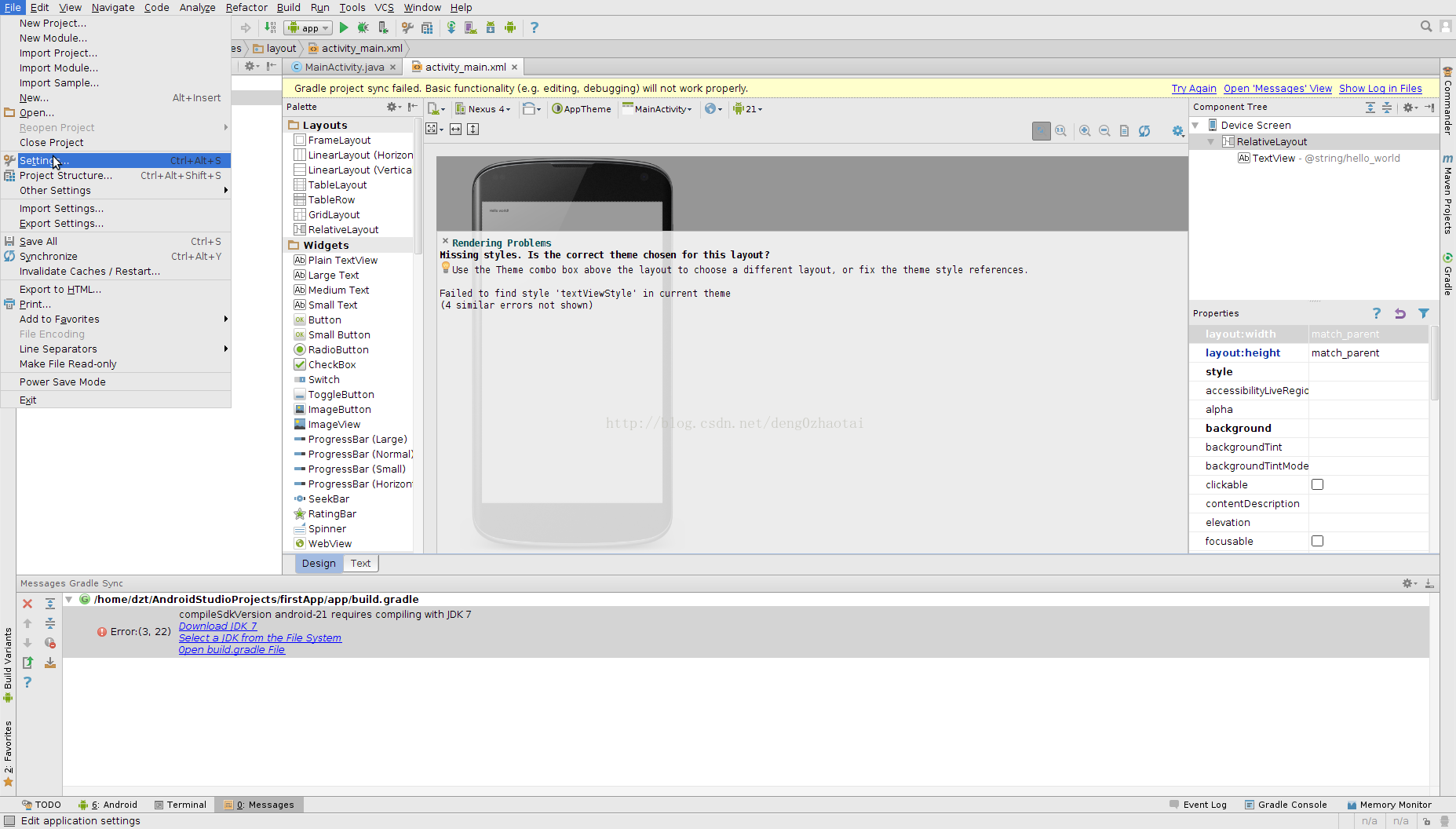Click Select a JDK from the File System
This screenshot has width=1456, height=829.
pos(260,637)
